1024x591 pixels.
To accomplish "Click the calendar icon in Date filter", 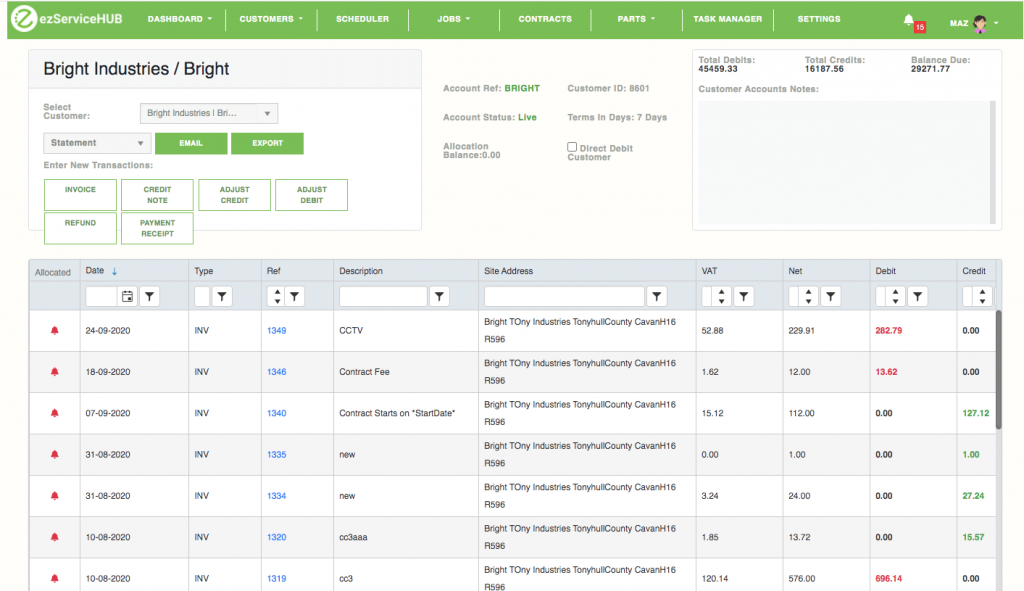I will click(127, 297).
